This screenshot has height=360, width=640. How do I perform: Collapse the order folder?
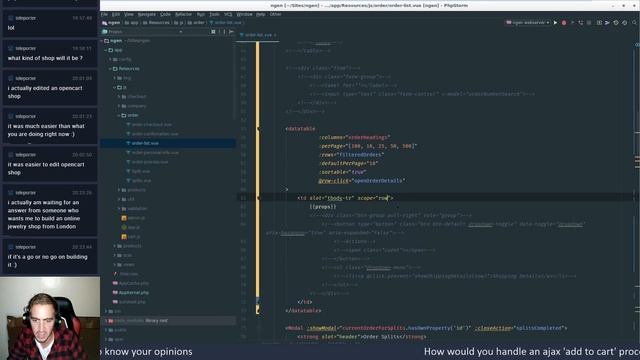tap(119, 116)
